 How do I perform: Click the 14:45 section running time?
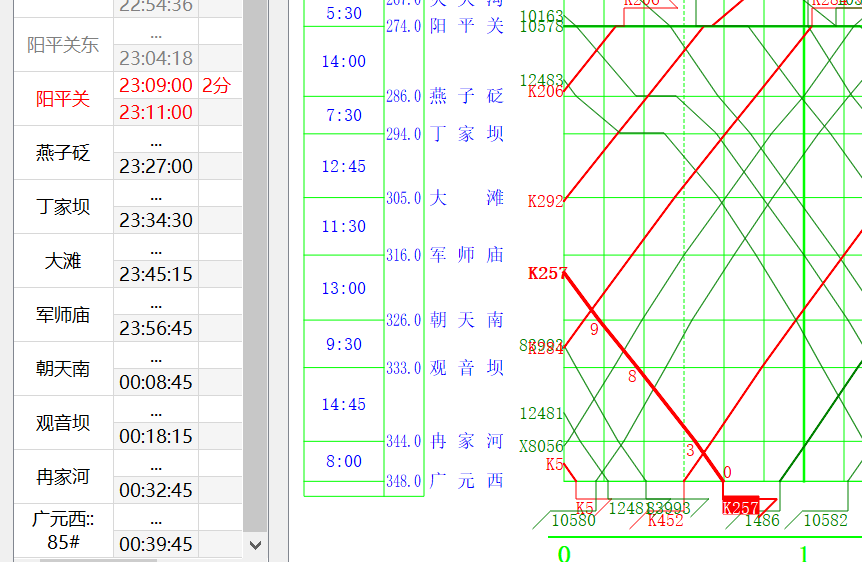click(x=344, y=404)
